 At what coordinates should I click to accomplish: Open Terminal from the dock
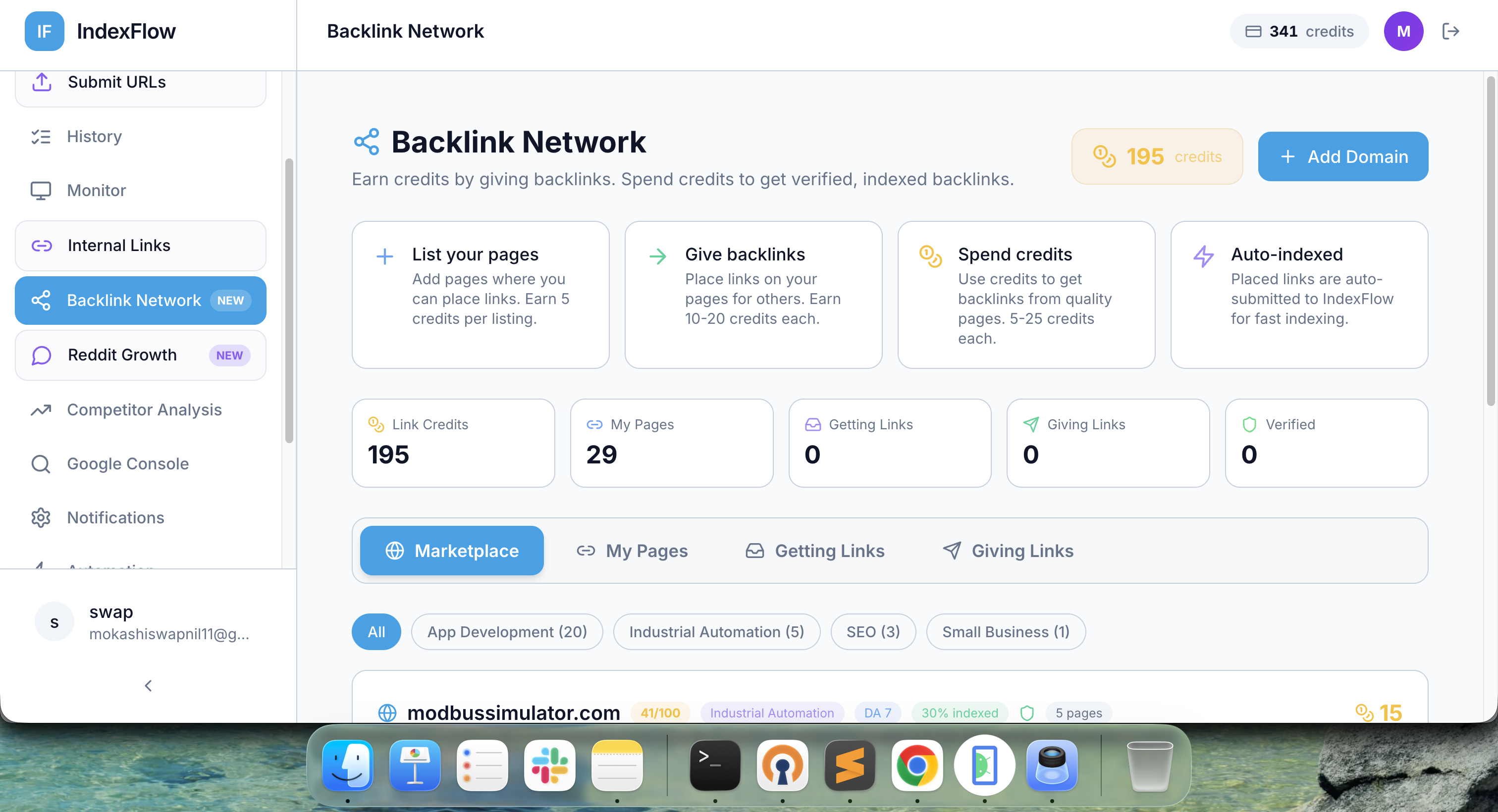[x=715, y=766]
